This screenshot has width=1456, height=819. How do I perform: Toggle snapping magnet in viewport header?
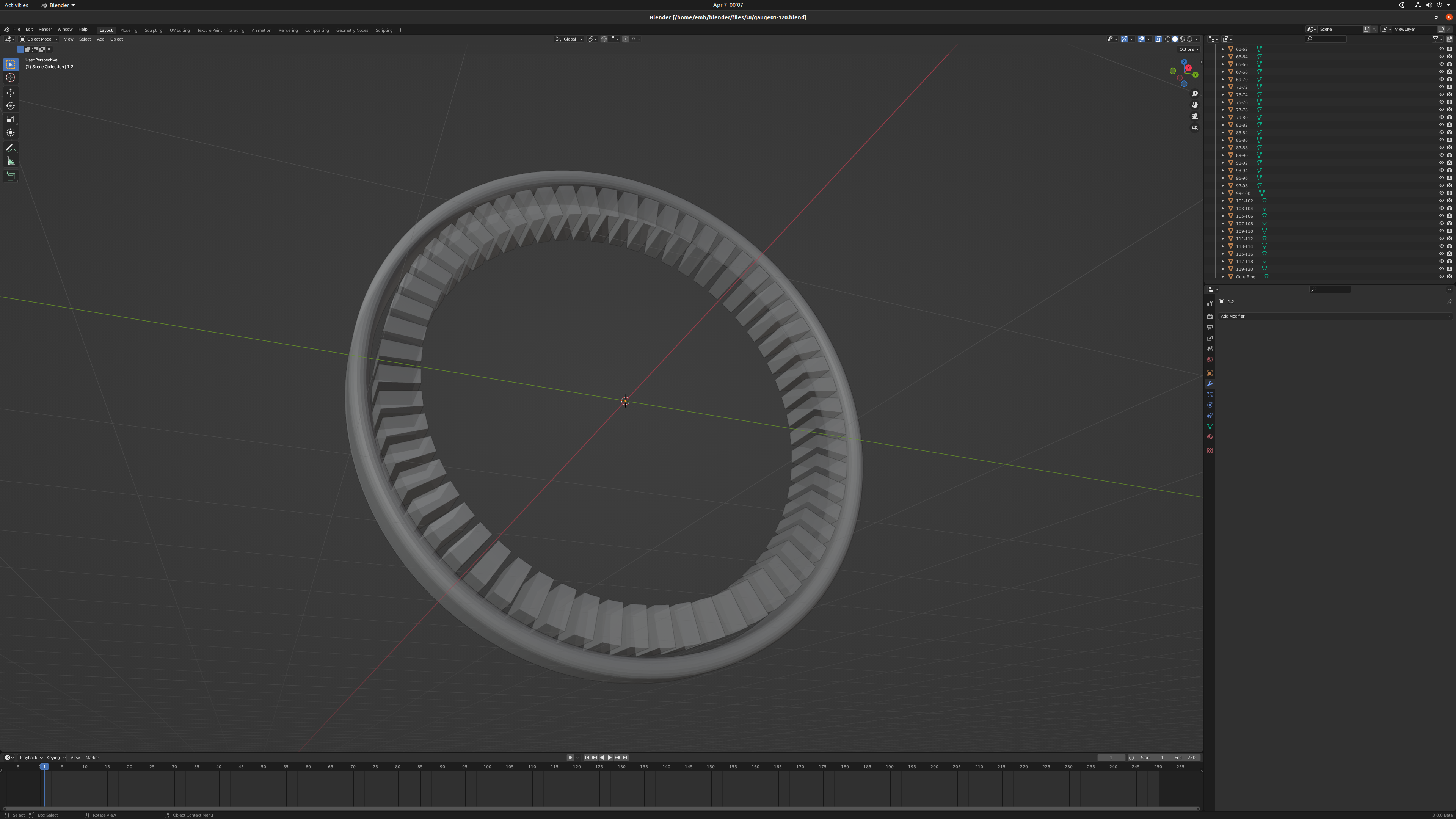click(604, 39)
